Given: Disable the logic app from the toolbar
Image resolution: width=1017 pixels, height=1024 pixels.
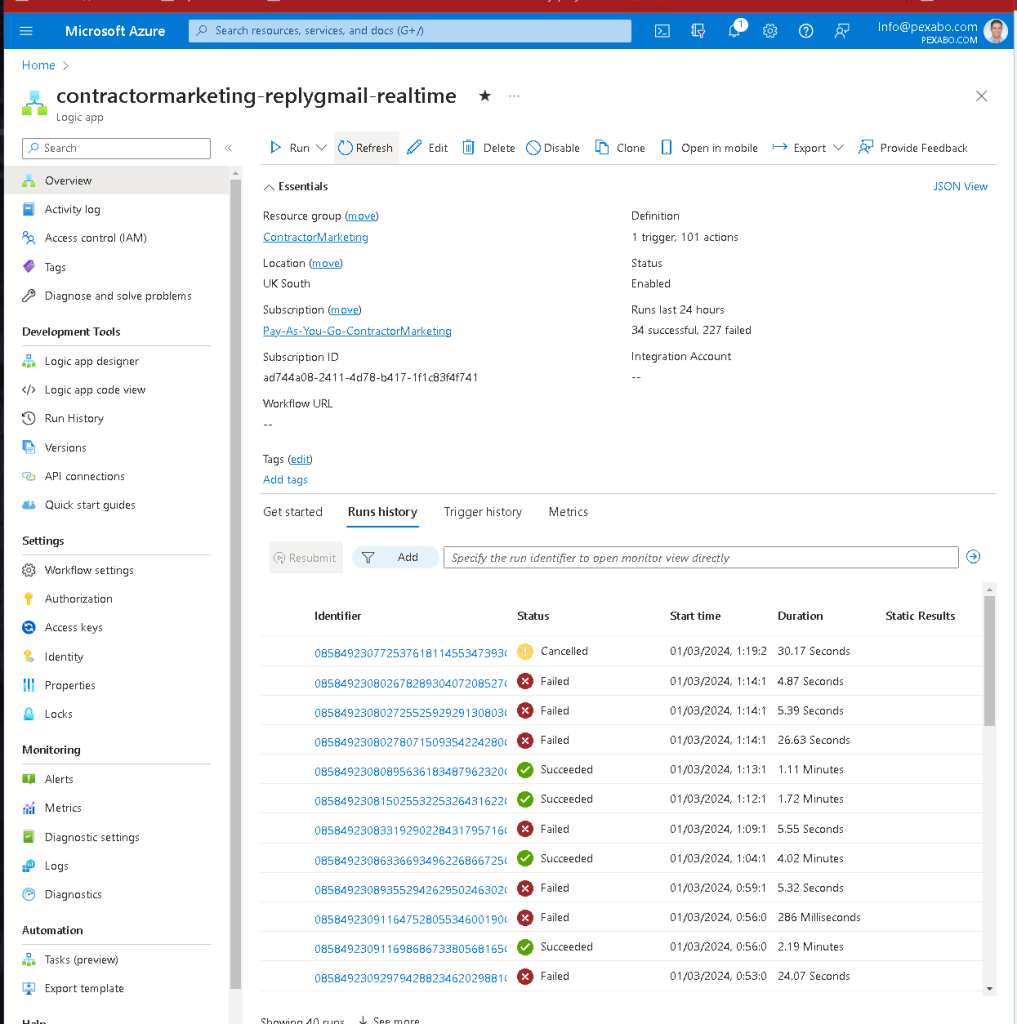Looking at the screenshot, I should [553, 148].
